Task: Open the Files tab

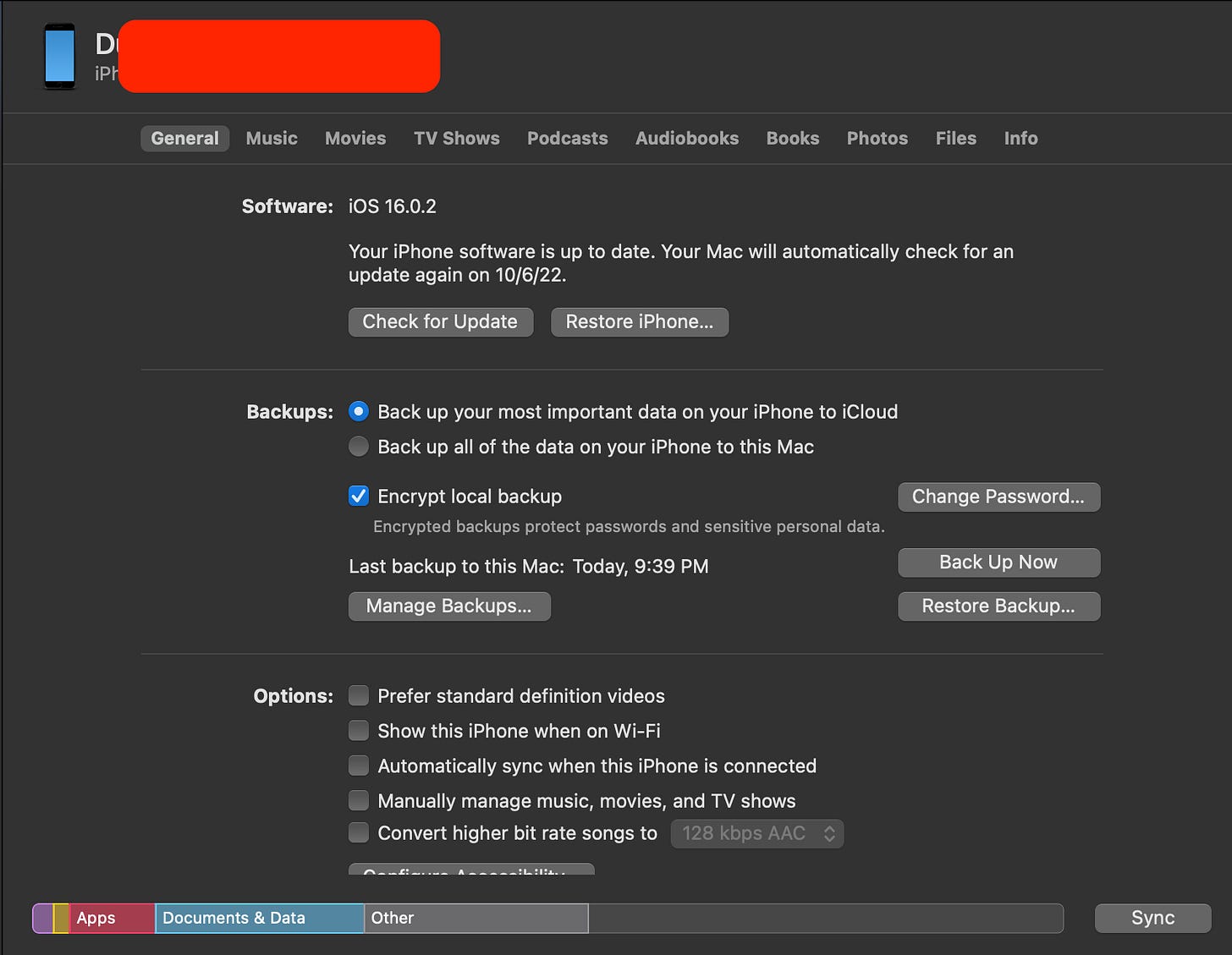Action: point(956,138)
